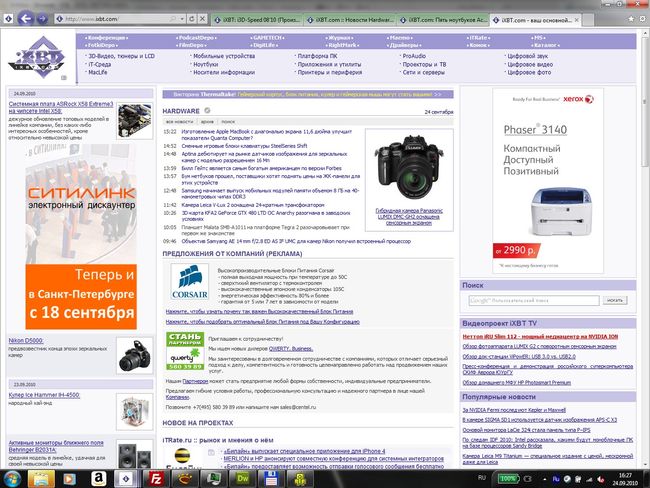Image resolution: width=650 pixels, height=488 pixels.
Task: Open the Системная плата ASRock X58 Extreme3 article
Action: point(61,107)
